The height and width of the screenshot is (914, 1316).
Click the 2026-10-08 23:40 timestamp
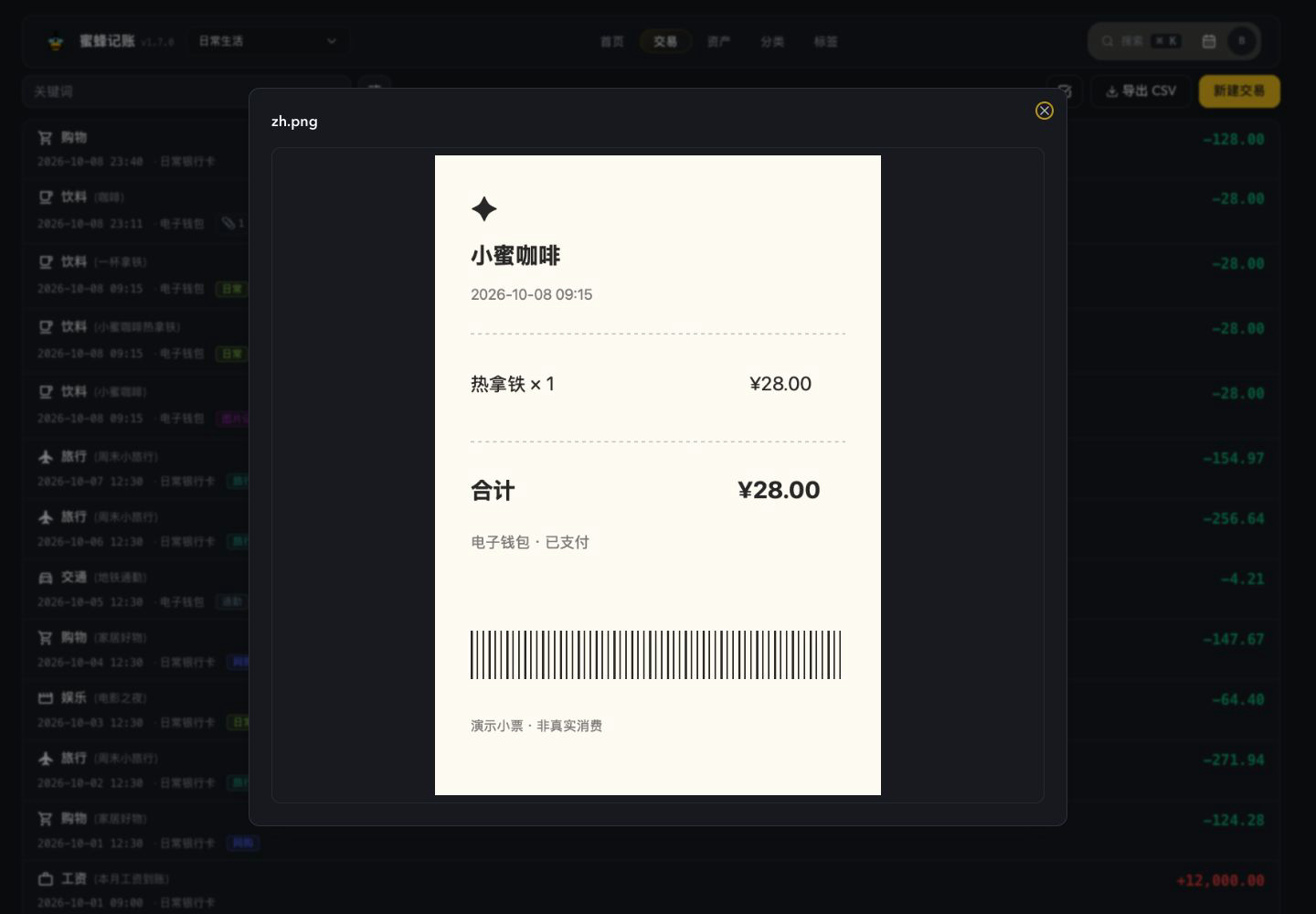tap(90, 162)
